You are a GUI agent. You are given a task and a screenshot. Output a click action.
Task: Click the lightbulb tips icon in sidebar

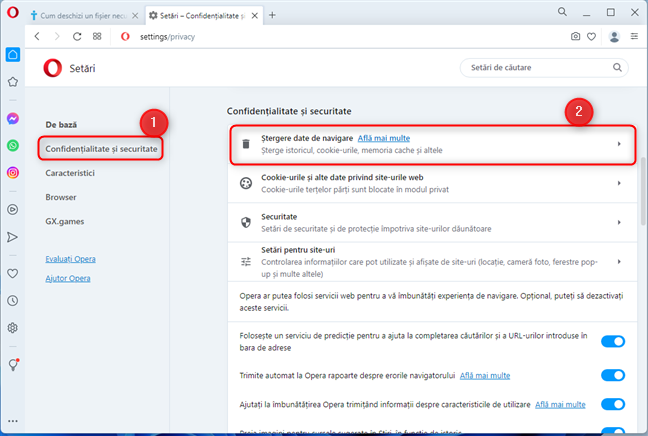point(13,365)
